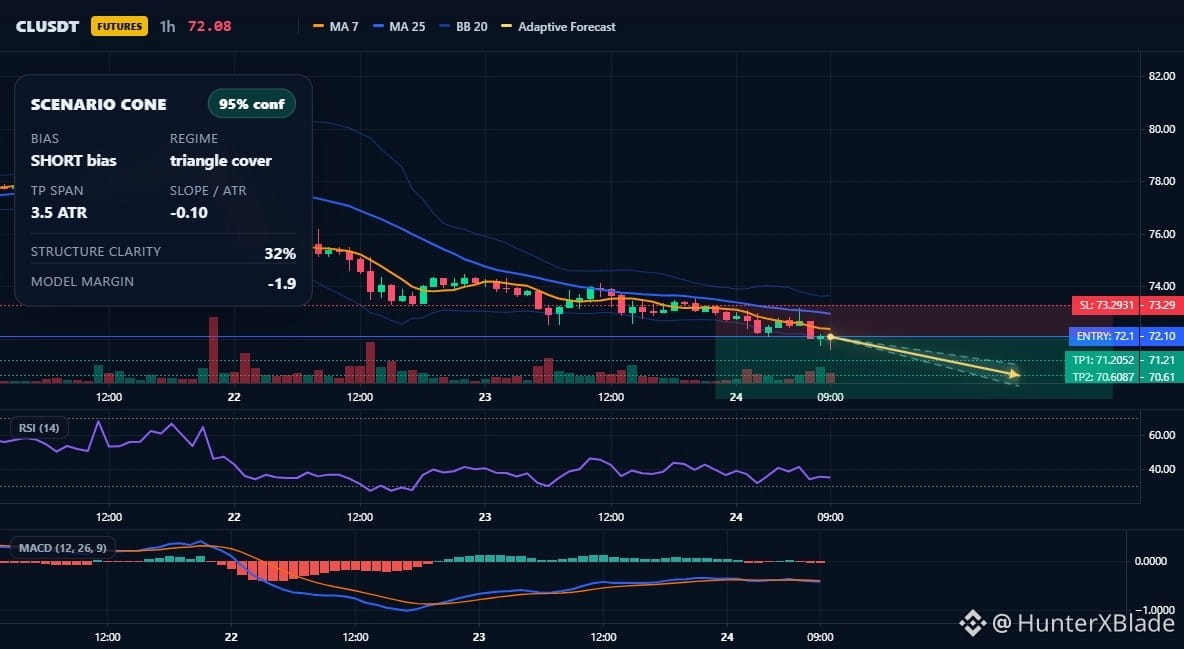Toggle the MA 25 legend entry
This screenshot has width=1184, height=649.
click(399, 26)
